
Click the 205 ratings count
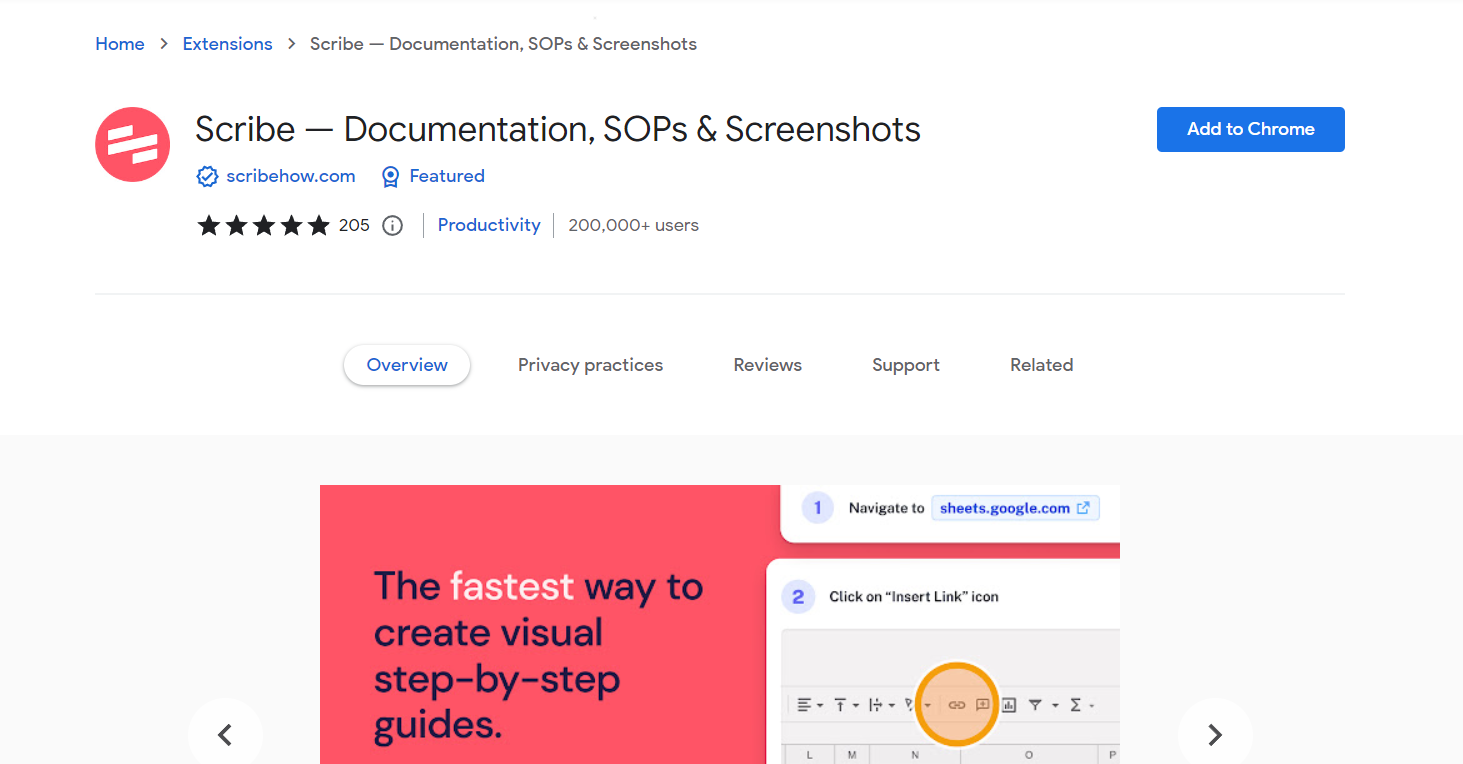354,225
